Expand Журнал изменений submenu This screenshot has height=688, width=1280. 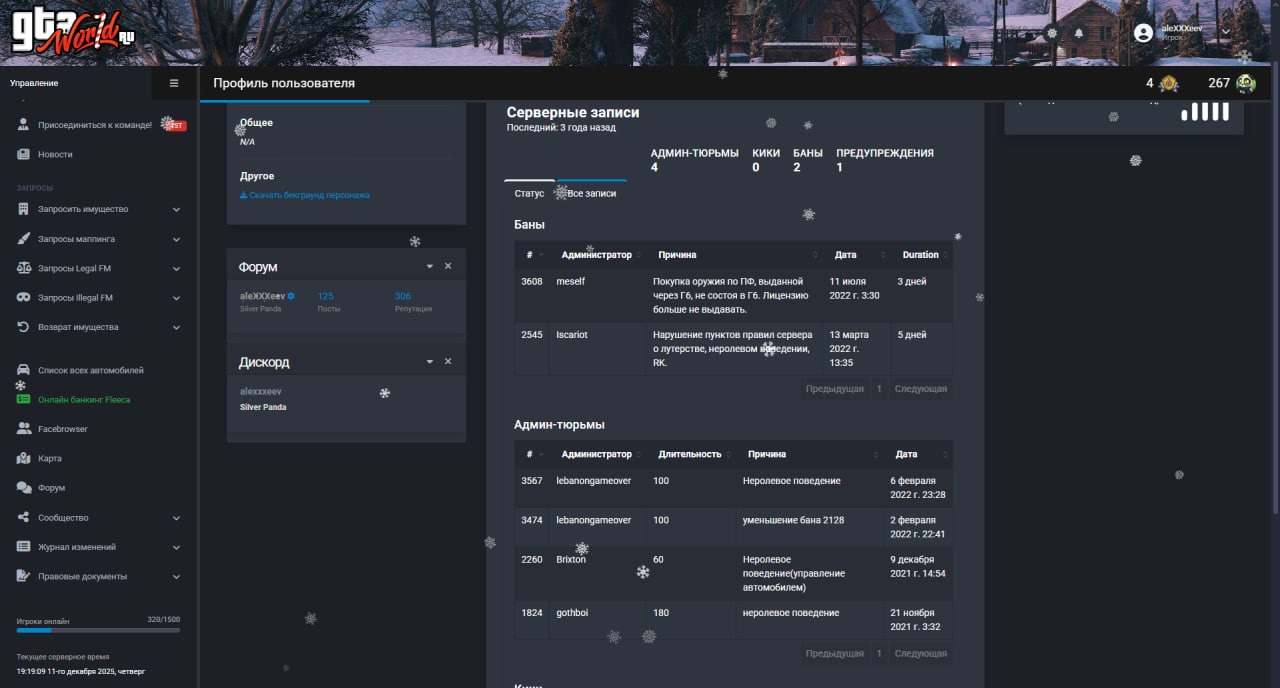click(176, 547)
